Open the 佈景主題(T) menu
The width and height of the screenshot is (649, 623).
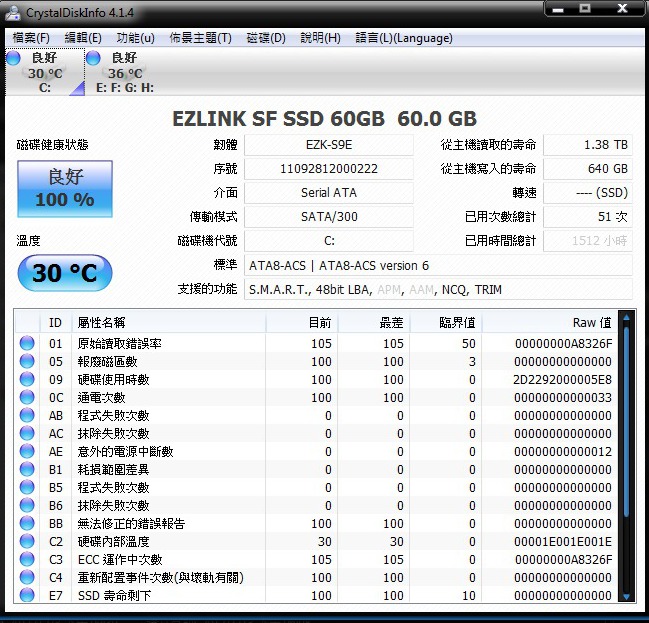coord(200,38)
